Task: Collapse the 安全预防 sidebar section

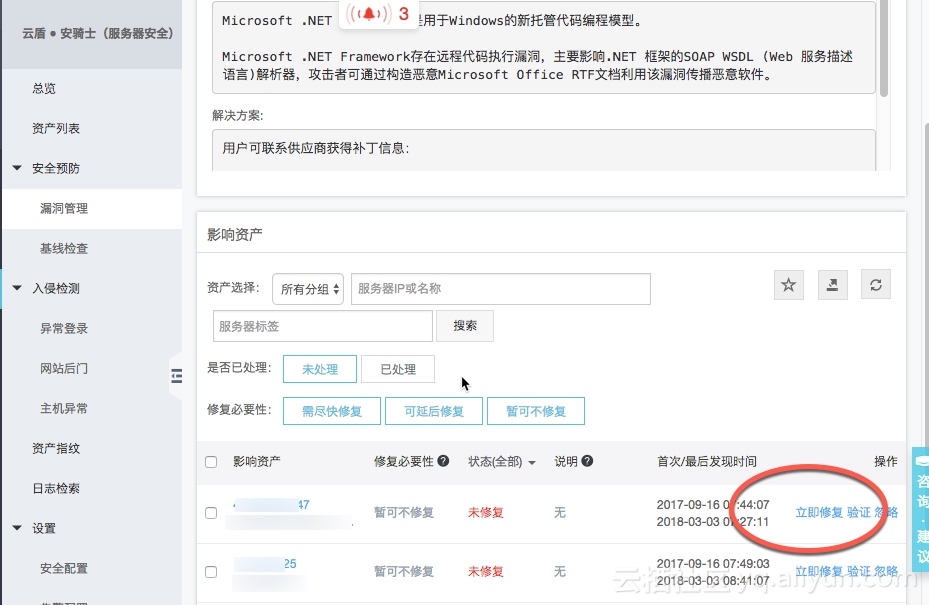Action: [x=17, y=168]
